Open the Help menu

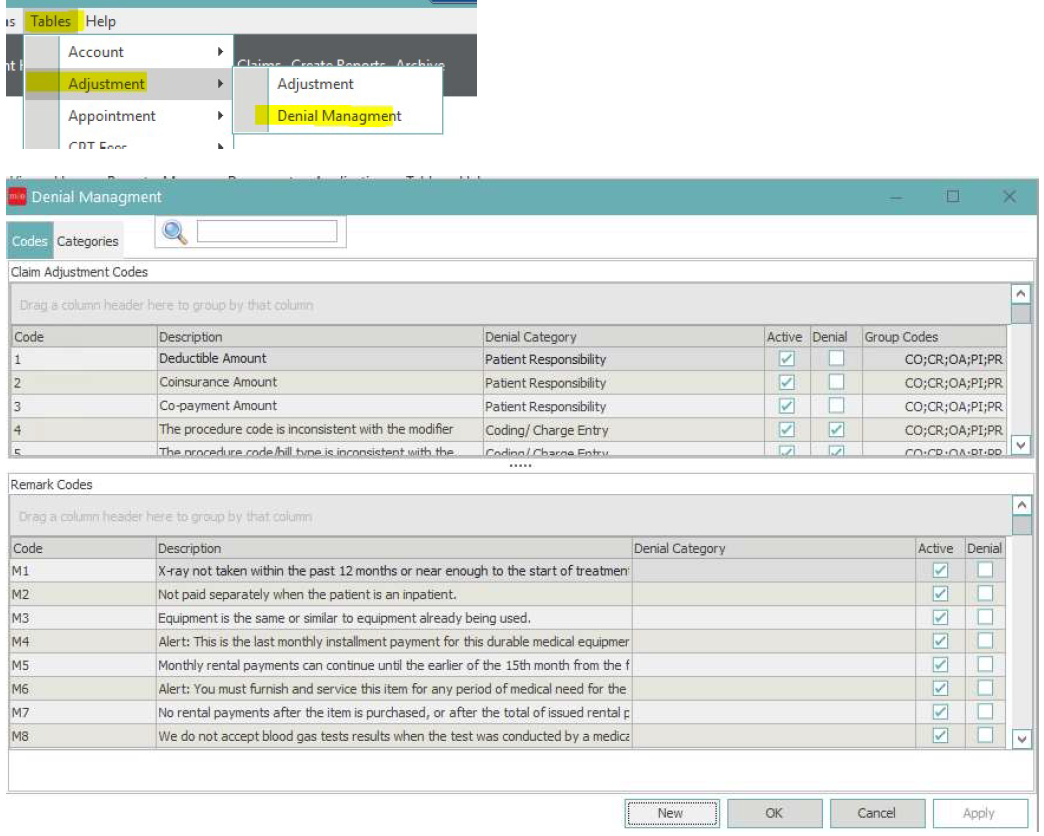pyautogui.click(x=100, y=21)
